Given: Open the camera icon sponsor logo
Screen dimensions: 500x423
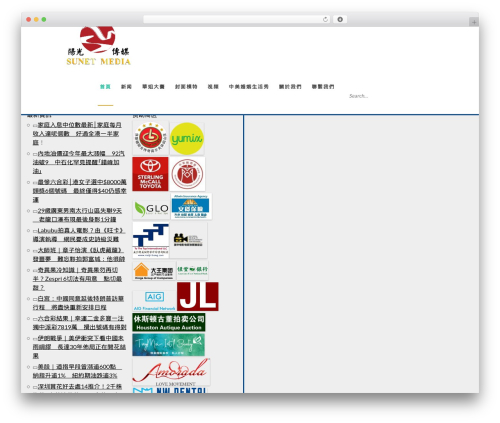Looking at the screenshot, I should 188,240.
